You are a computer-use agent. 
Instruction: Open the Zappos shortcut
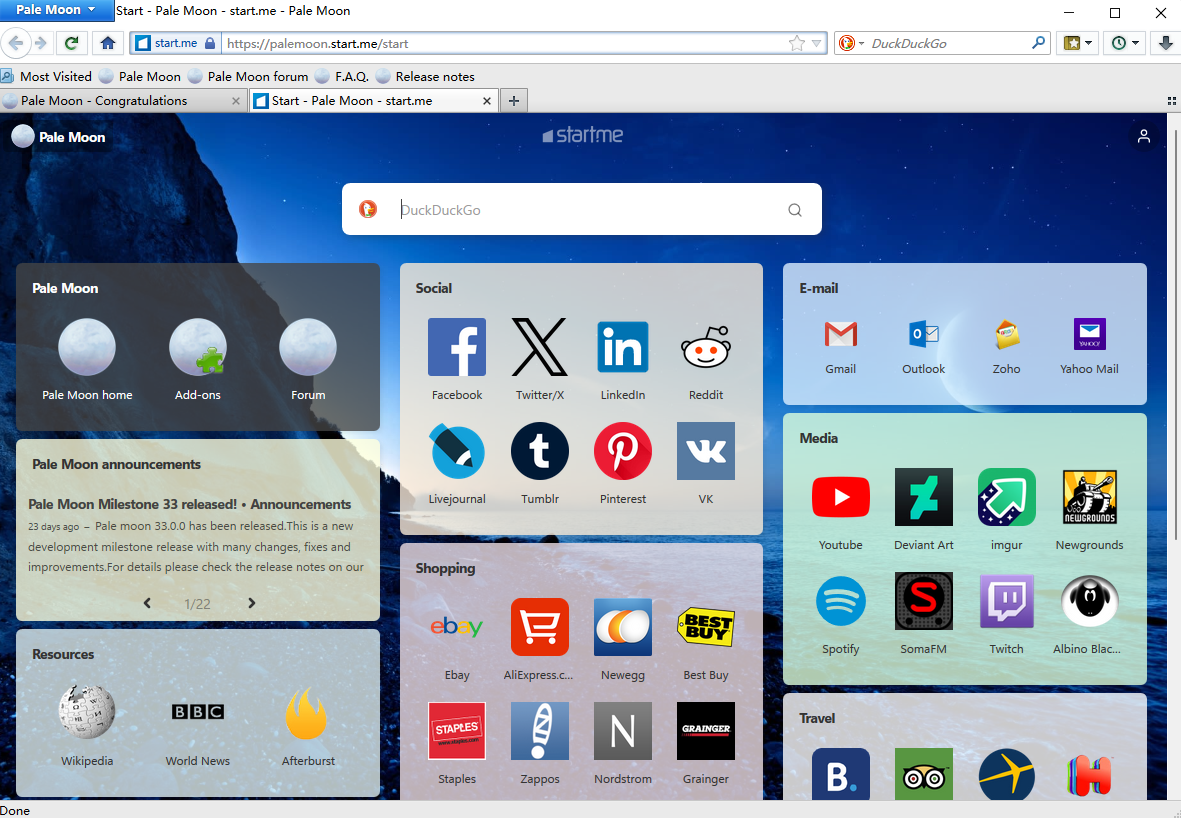pyautogui.click(x=539, y=731)
